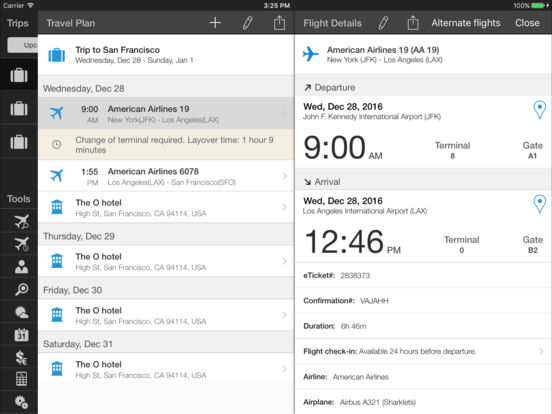Open Flight check-in row
Viewport: 552px width, 414px height.
[423, 351]
